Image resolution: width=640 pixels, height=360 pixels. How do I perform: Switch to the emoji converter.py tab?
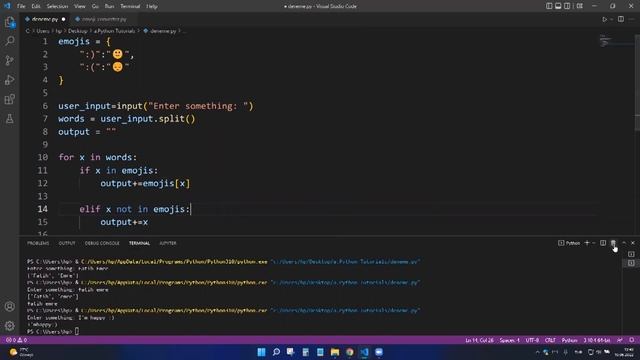click(104, 19)
